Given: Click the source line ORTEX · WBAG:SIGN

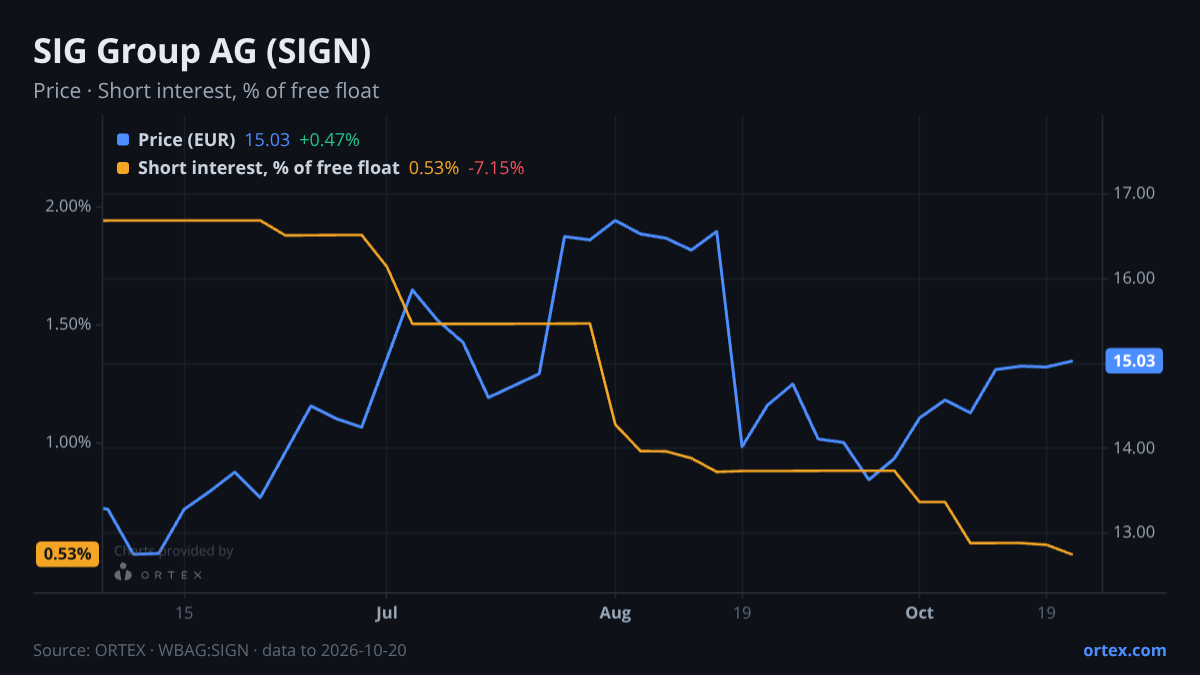Looking at the screenshot, I should 220,650.
